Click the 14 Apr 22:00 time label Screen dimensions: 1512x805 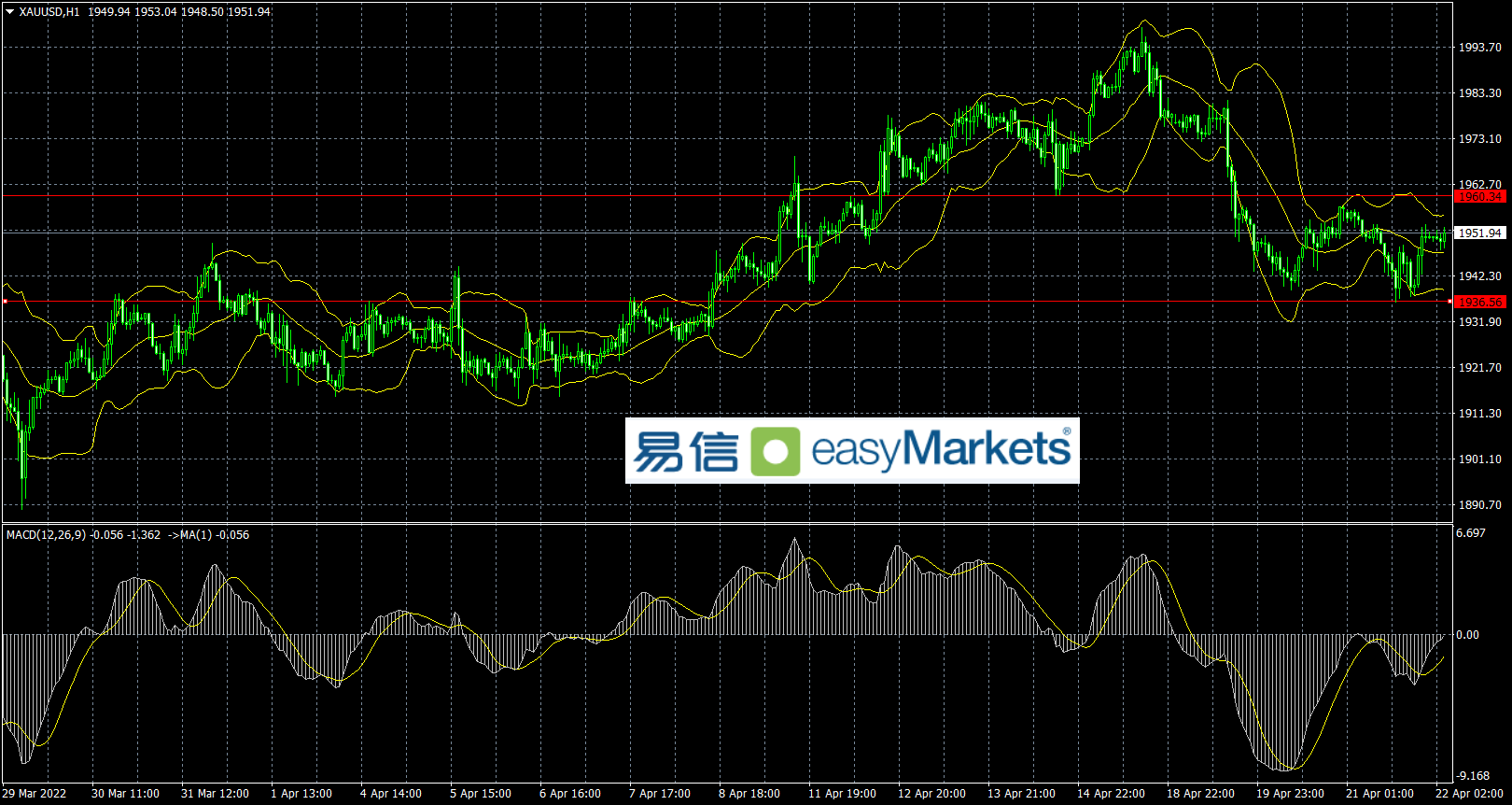tap(1111, 794)
